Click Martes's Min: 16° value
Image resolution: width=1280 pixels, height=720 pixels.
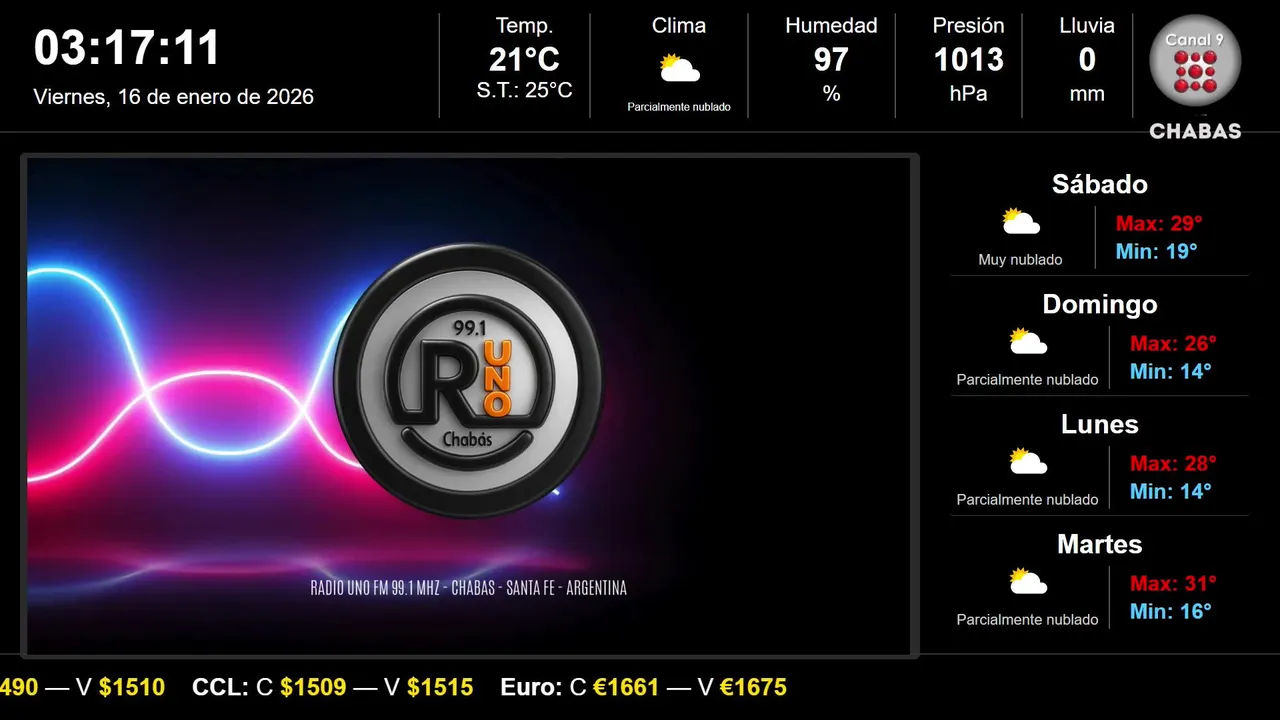[x=1170, y=611]
